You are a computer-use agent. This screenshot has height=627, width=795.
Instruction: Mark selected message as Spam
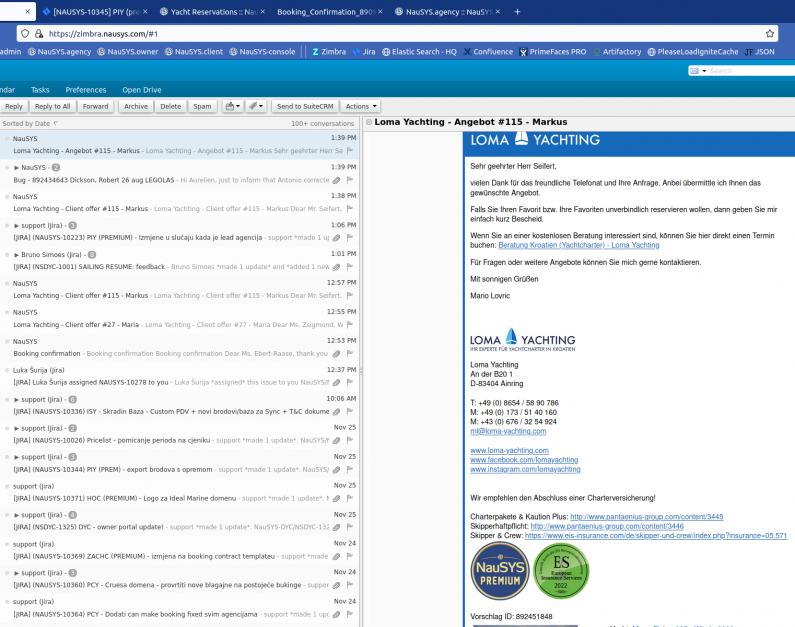(x=202, y=106)
